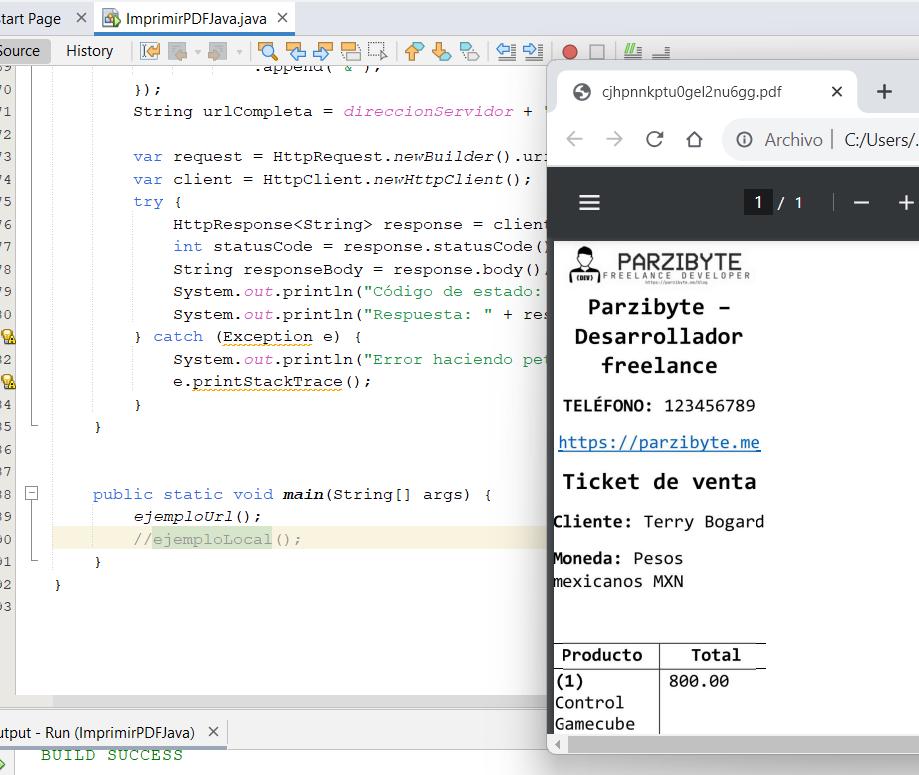Uncomment selected lines icon
Screen dimensions: 919x775
pyautogui.click(x=661, y=53)
